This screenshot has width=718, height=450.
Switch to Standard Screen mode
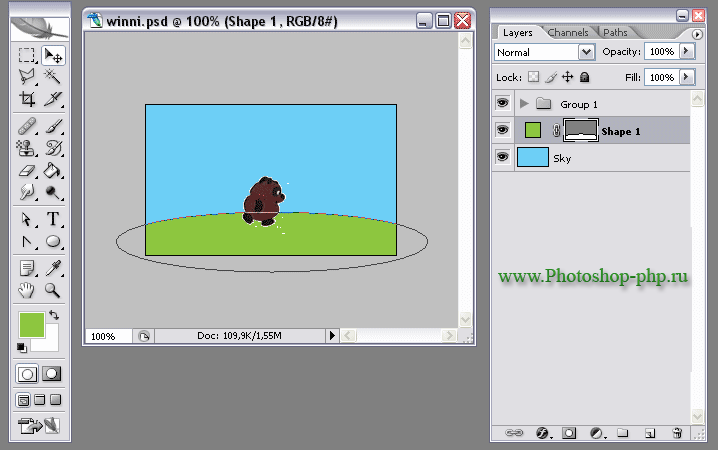pos(23,400)
